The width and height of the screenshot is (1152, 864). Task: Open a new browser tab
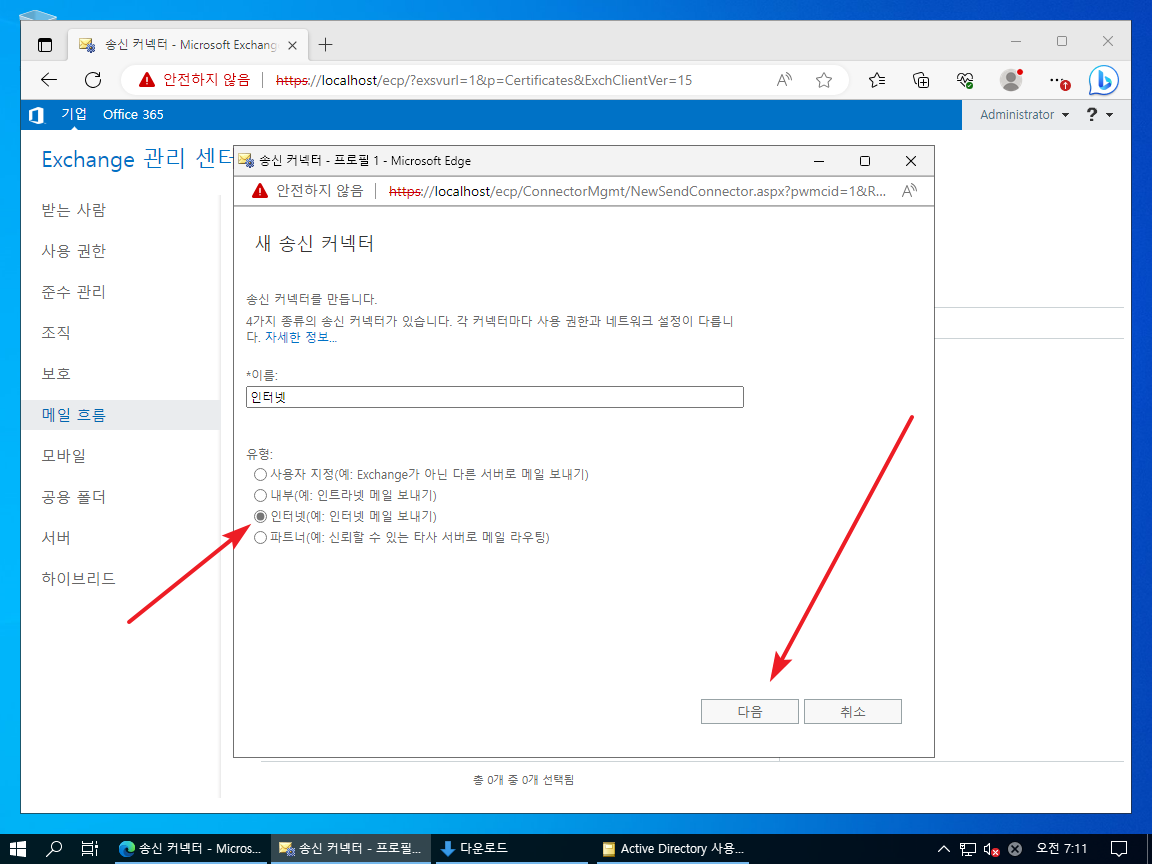(325, 45)
